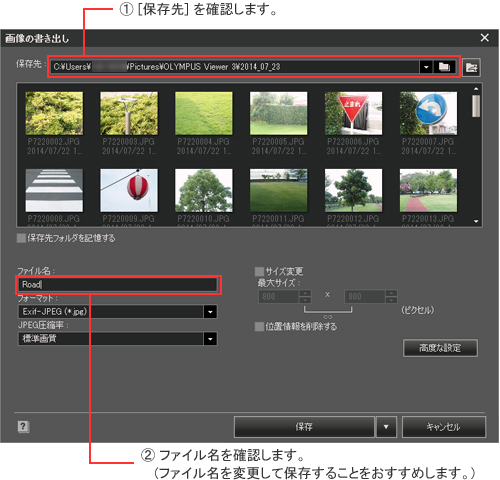Select thumbnail P7220005.JPG of hedge
The image size is (500, 480).
tap(279, 113)
